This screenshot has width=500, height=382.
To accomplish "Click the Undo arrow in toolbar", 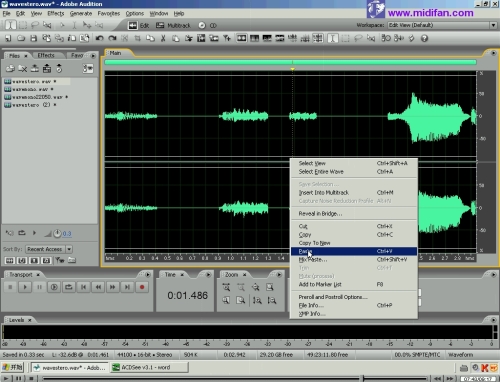I will coord(99,38).
